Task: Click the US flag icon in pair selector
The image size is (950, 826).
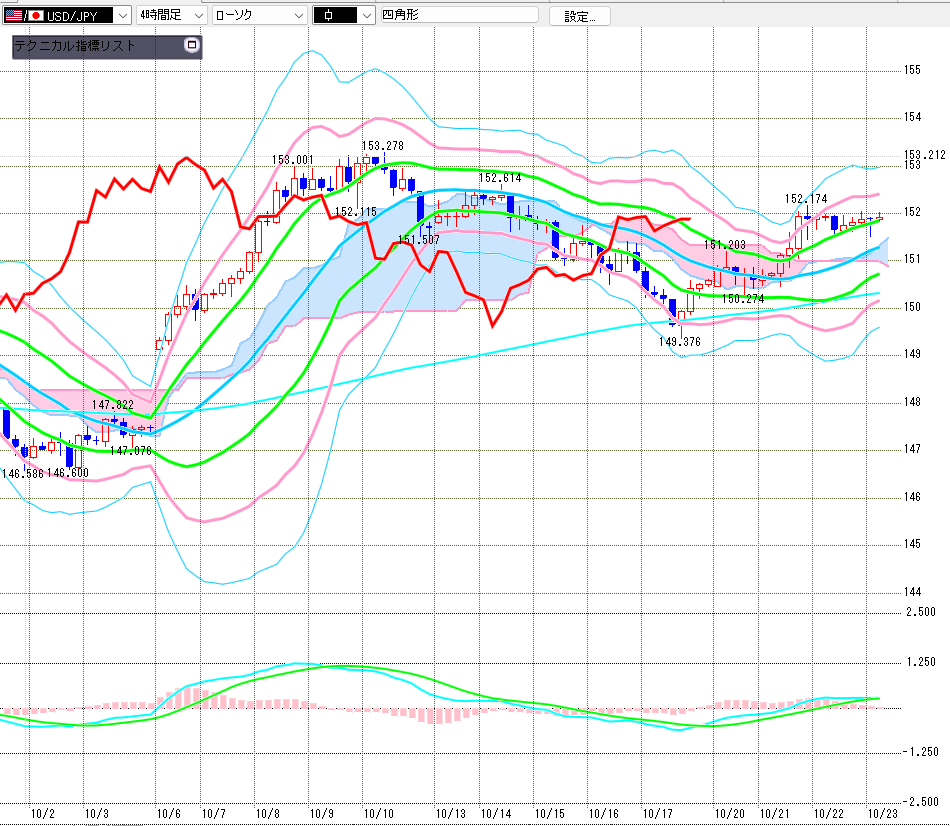Action: (12, 15)
